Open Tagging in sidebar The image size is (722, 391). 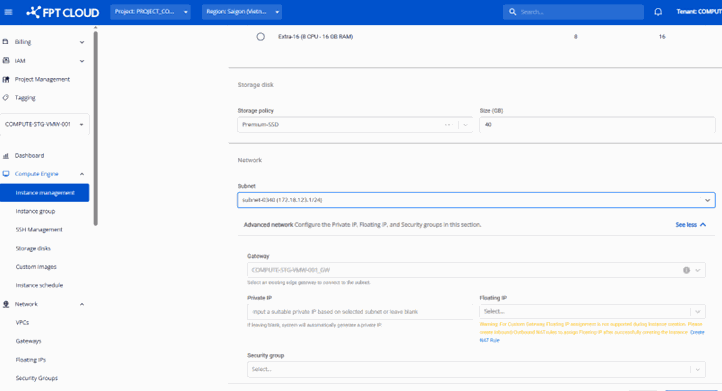click(x=25, y=98)
